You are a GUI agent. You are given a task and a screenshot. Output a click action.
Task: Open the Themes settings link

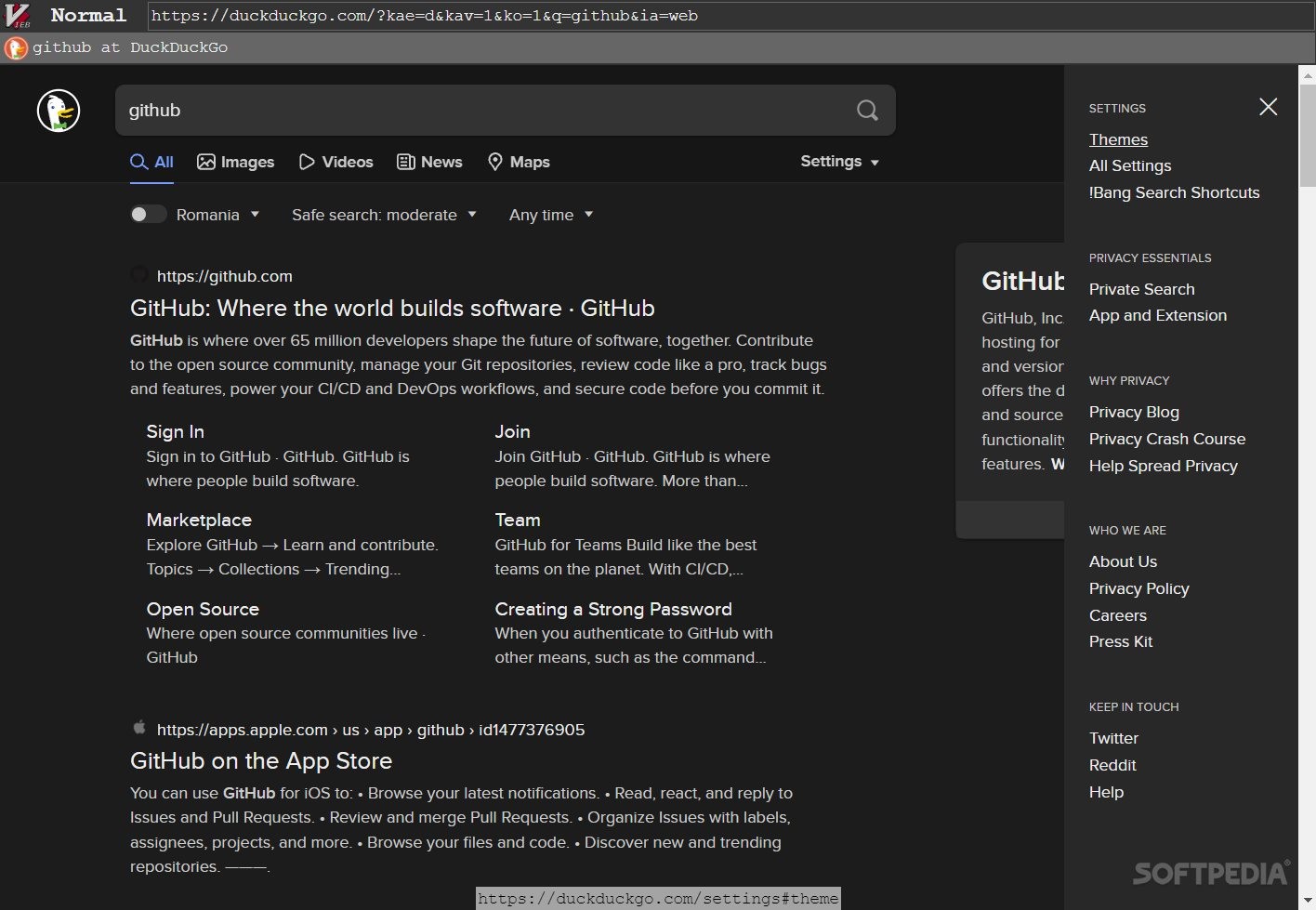(1118, 139)
